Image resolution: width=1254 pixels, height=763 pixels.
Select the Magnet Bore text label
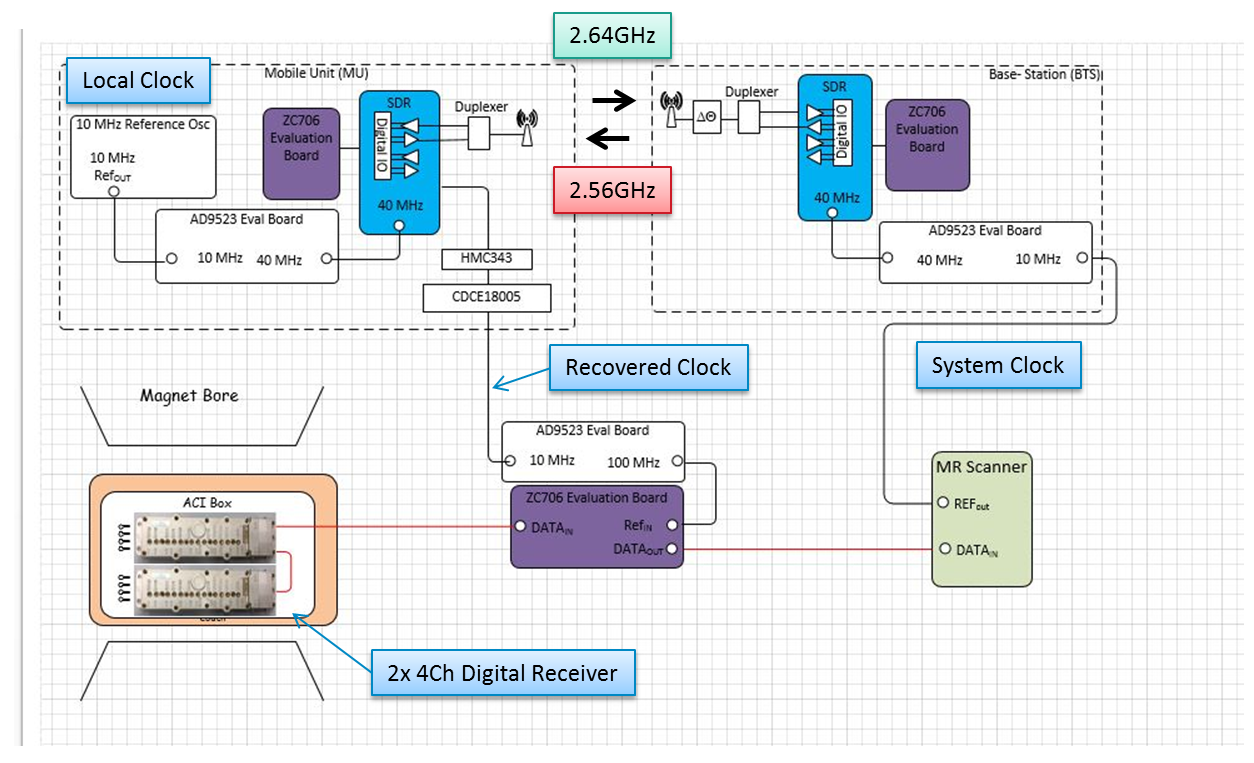point(189,396)
